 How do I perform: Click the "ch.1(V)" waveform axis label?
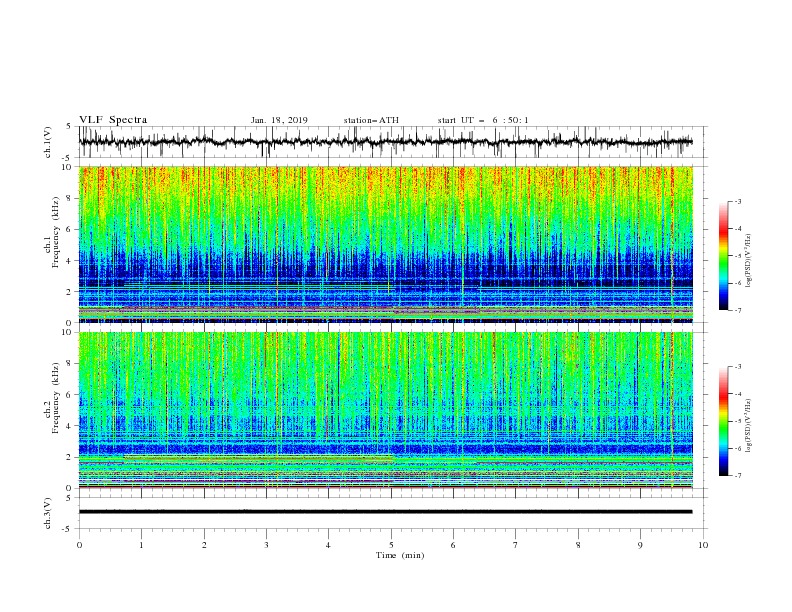click(x=48, y=142)
